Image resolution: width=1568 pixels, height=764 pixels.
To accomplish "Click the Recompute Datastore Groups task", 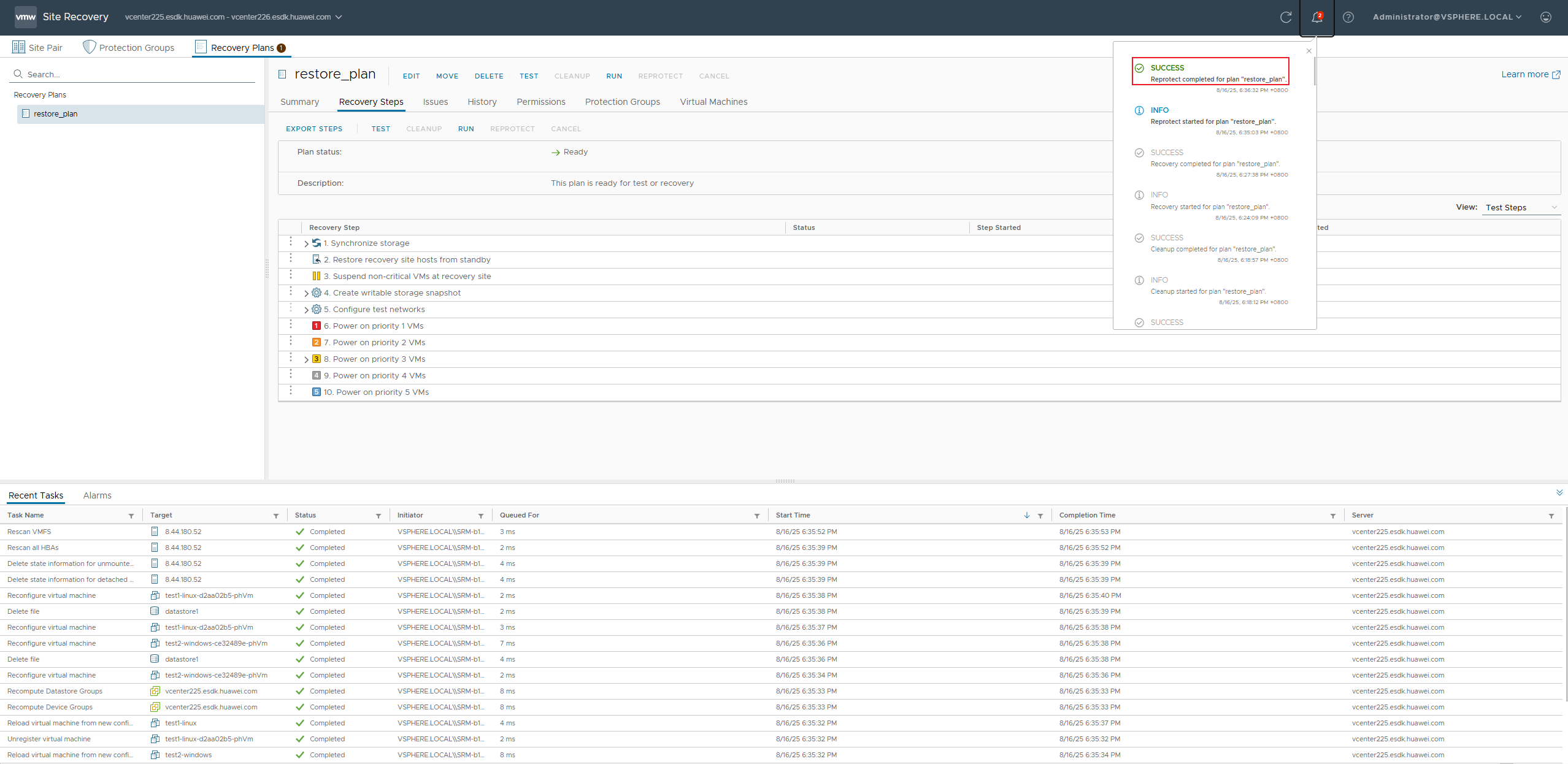I will pos(55,691).
